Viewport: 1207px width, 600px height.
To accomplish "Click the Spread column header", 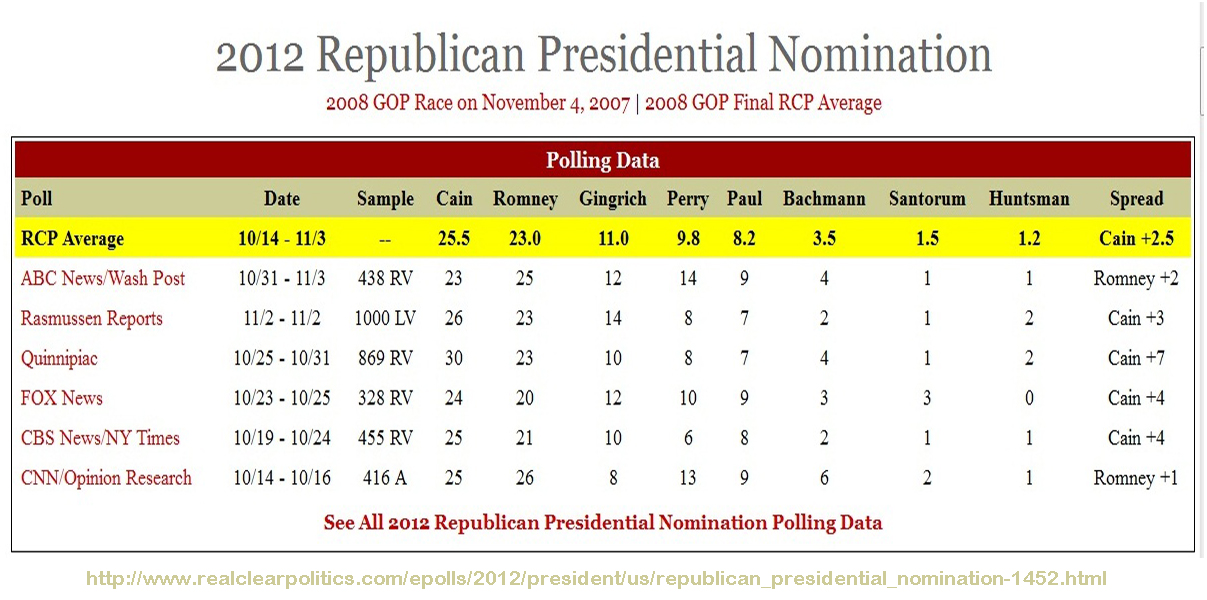I will [1136, 199].
